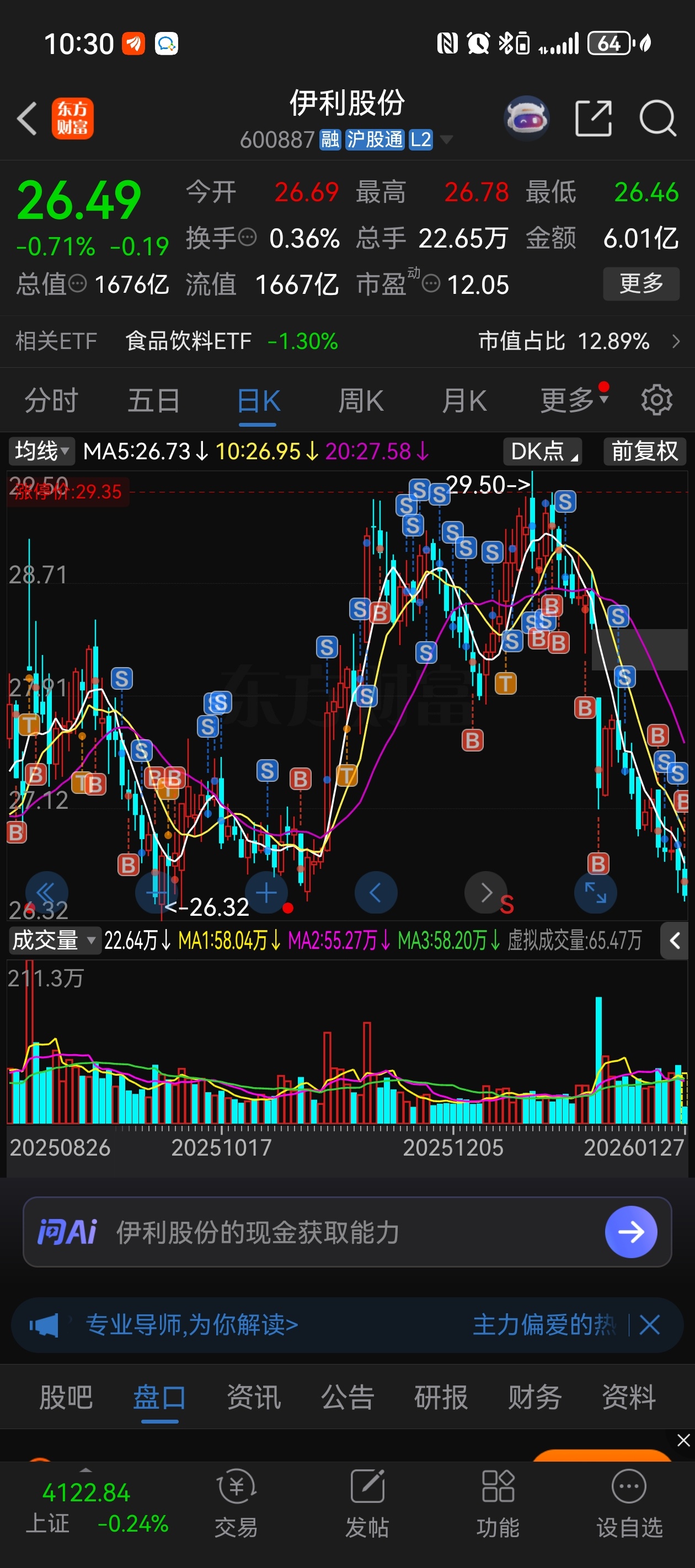The image size is (695, 1568).
Task: Close the floating orange banner
Action: tap(683, 1440)
